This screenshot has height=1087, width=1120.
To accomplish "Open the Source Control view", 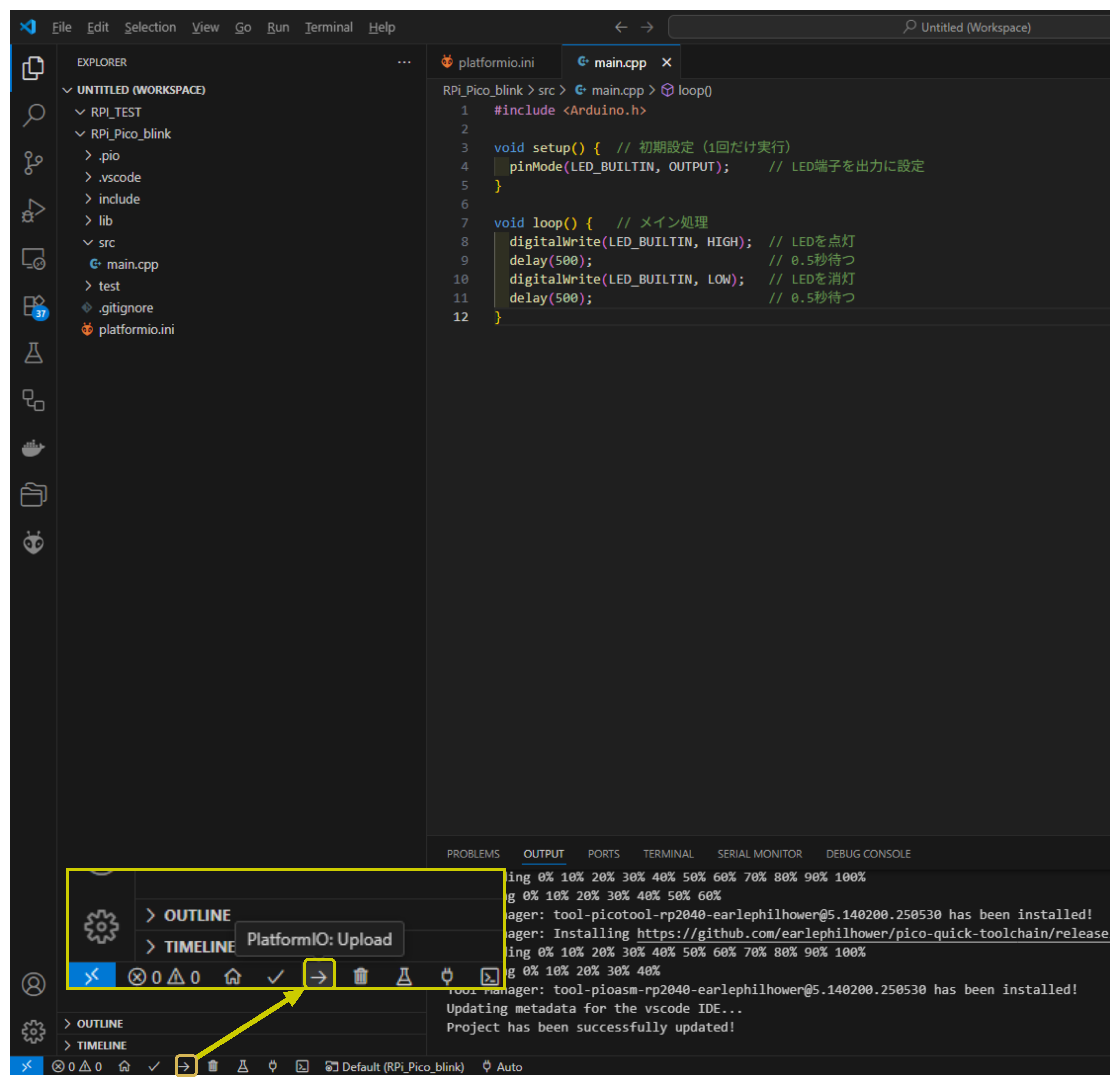I will 33,163.
